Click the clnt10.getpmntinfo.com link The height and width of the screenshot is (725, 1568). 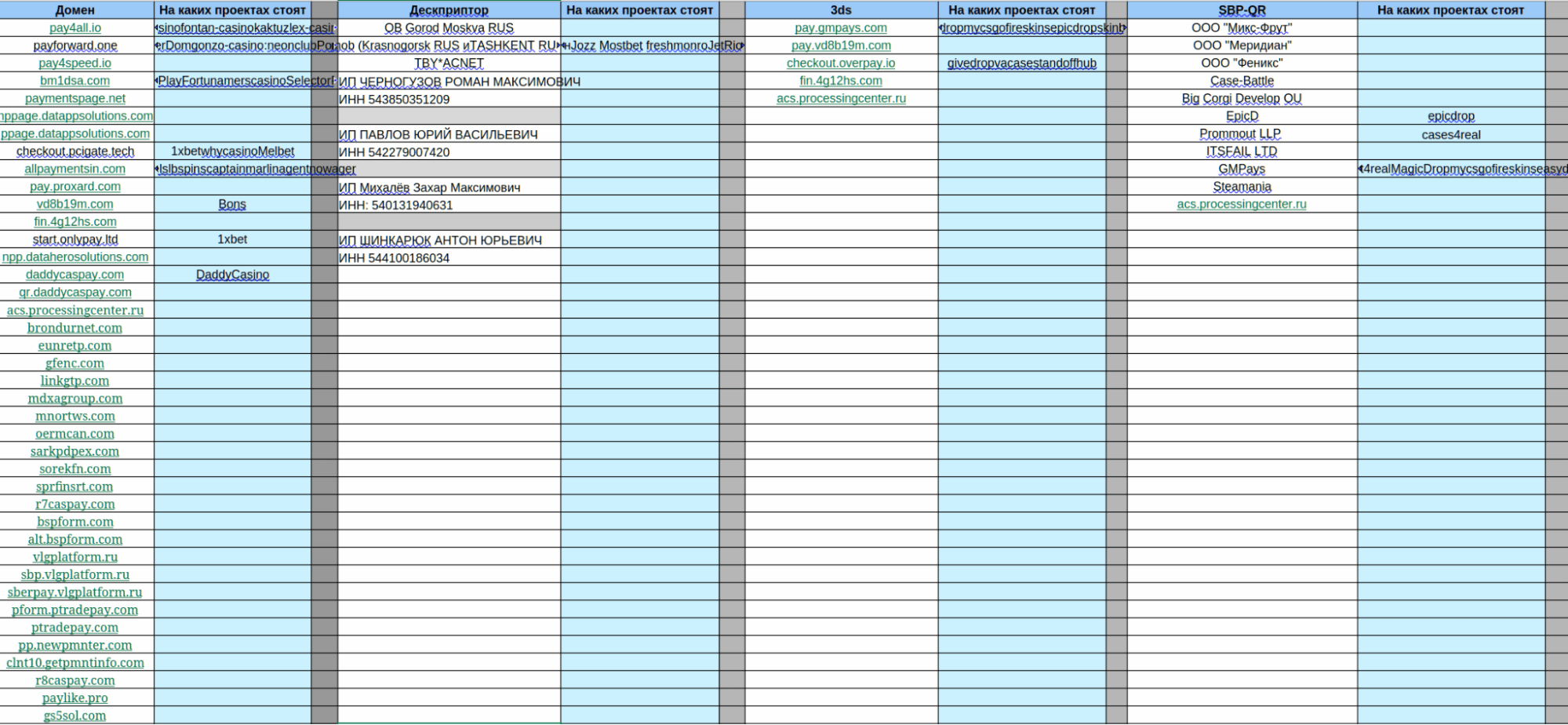pos(75,663)
